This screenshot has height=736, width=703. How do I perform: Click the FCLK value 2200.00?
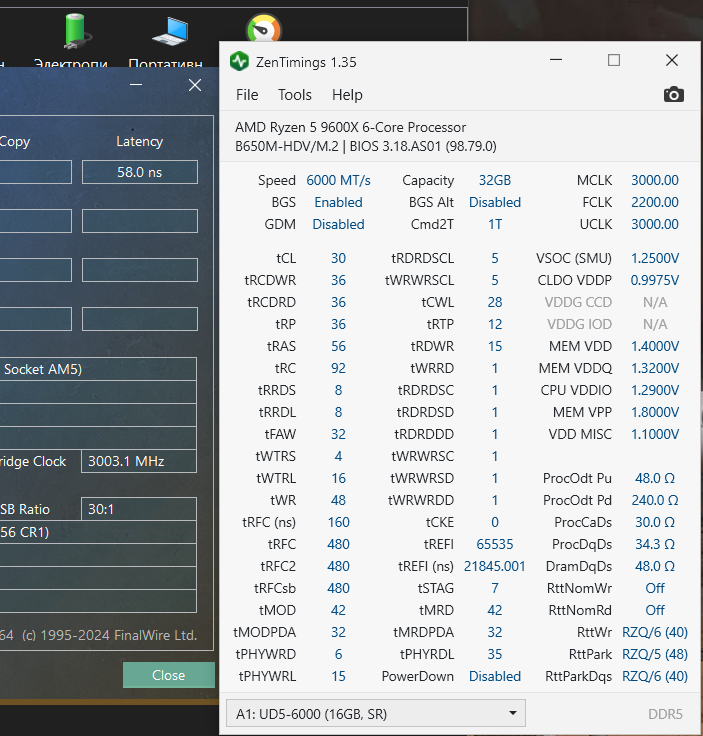click(x=655, y=202)
